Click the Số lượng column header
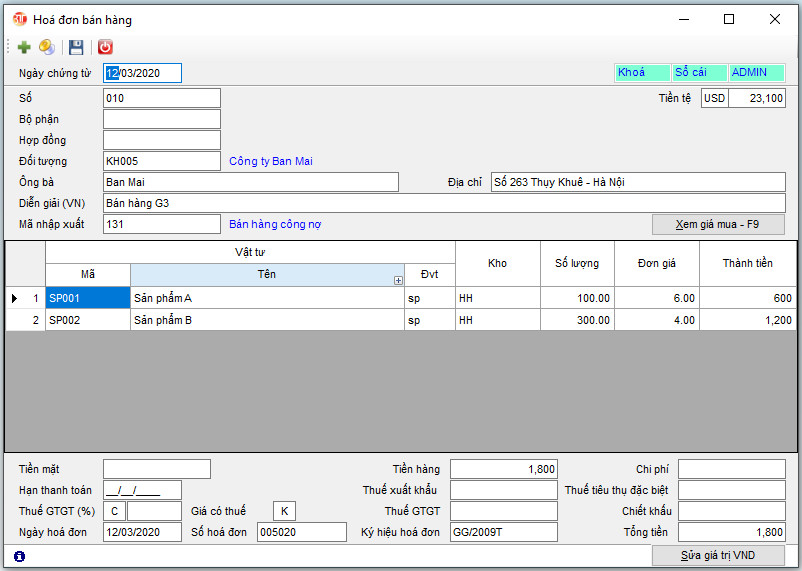The image size is (802, 571). pyautogui.click(x=577, y=263)
